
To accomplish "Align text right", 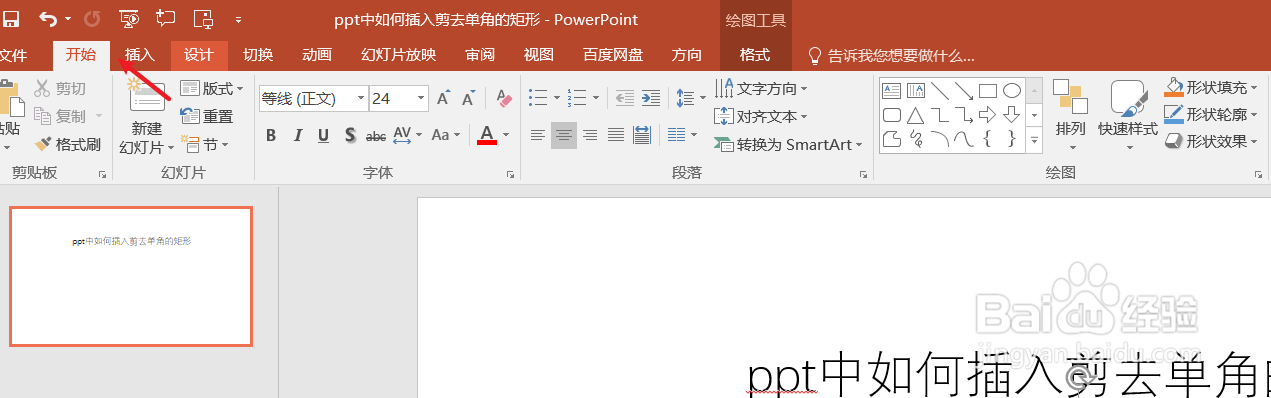I will pos(590,135).
